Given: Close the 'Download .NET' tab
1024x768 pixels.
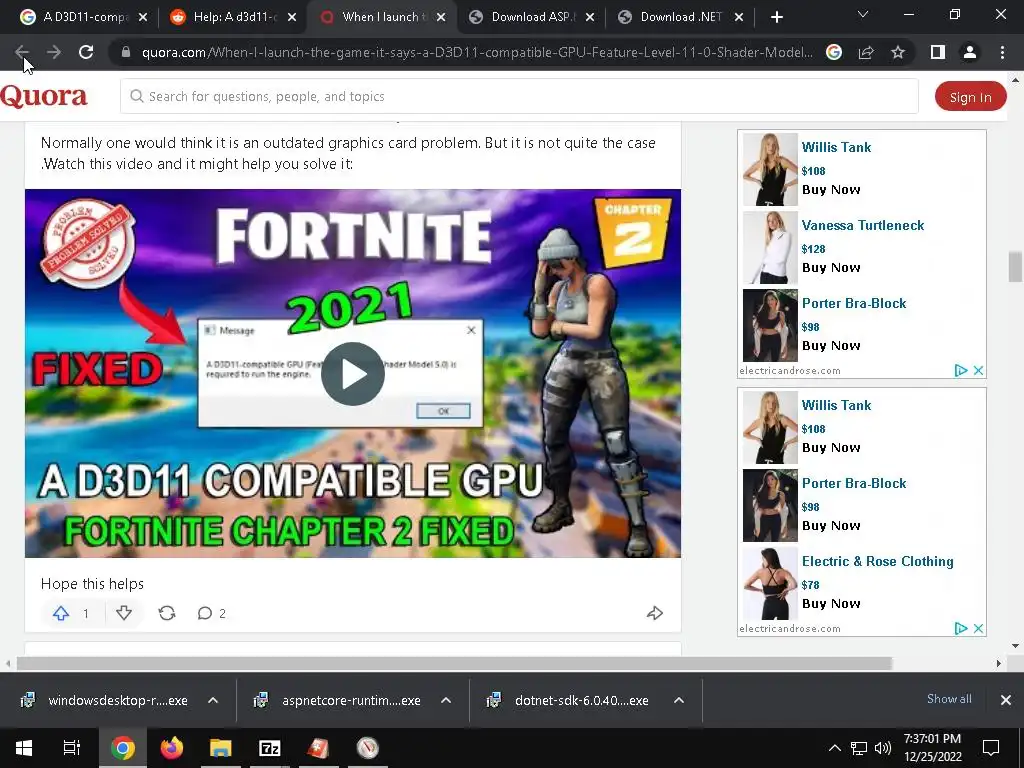Looking at the screenshot, I should [739, 18].
